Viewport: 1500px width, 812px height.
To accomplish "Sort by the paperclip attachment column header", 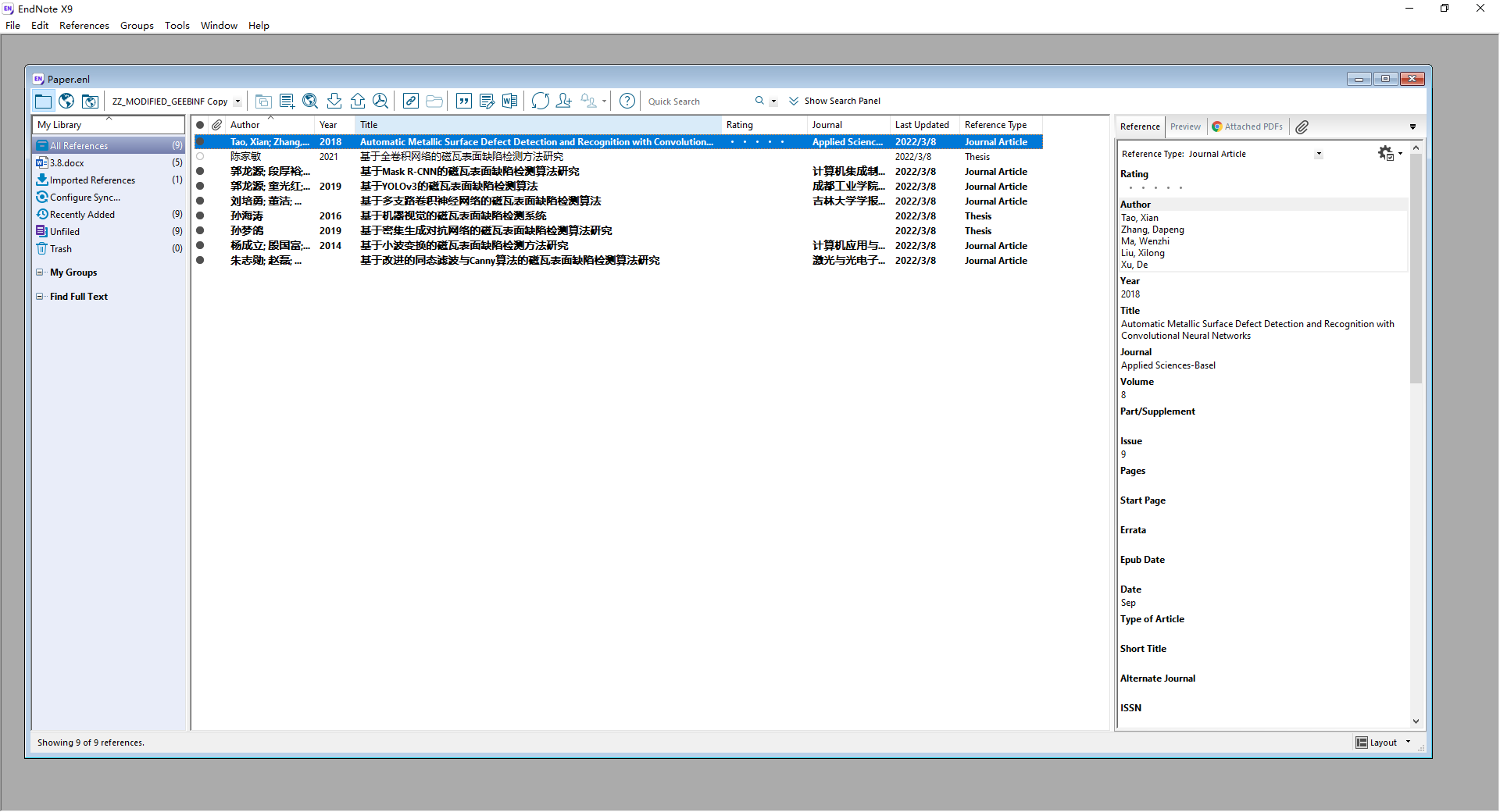I will point(217,125).
